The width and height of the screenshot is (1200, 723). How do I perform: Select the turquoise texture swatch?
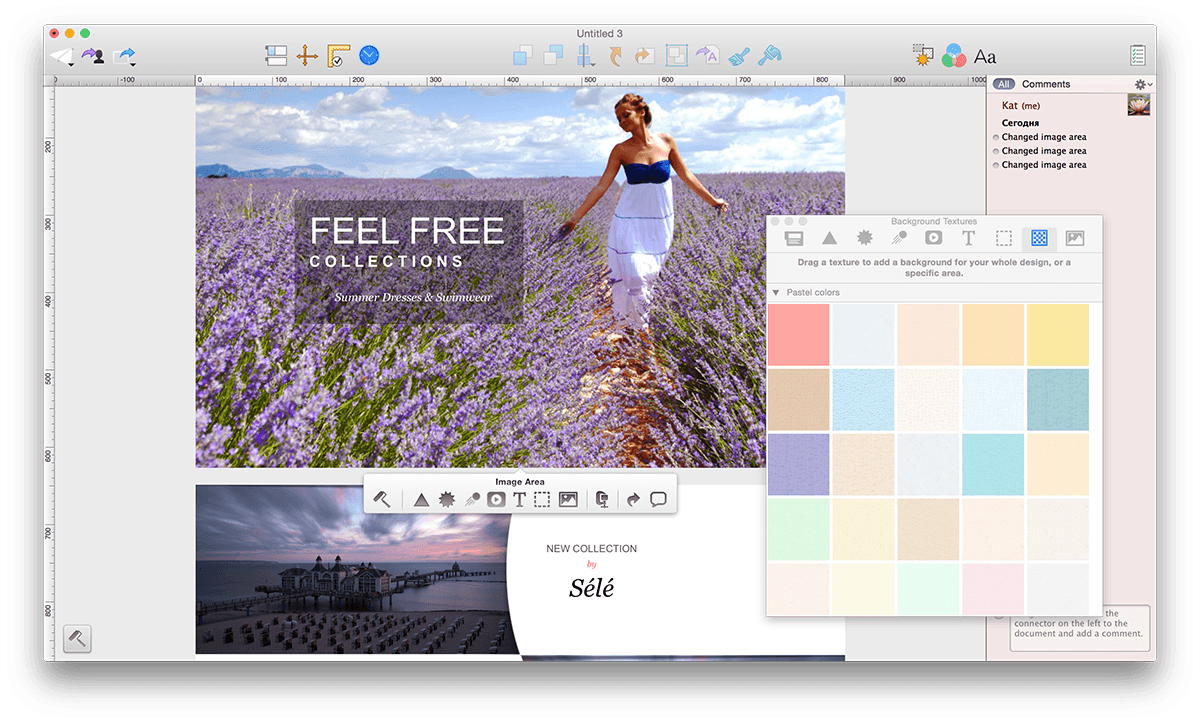click(x=993, y=464)
